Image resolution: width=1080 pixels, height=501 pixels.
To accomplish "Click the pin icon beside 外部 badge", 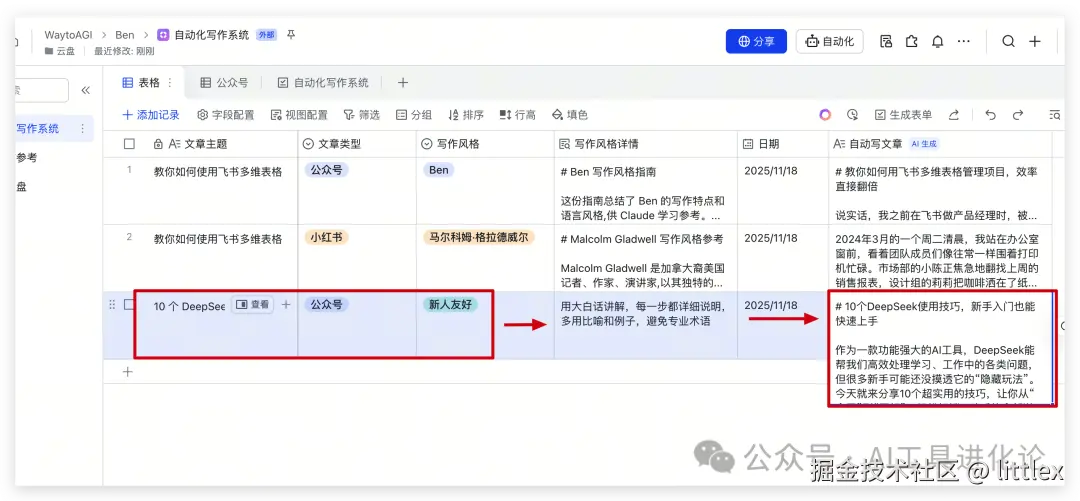I will [x=291, y=34].
